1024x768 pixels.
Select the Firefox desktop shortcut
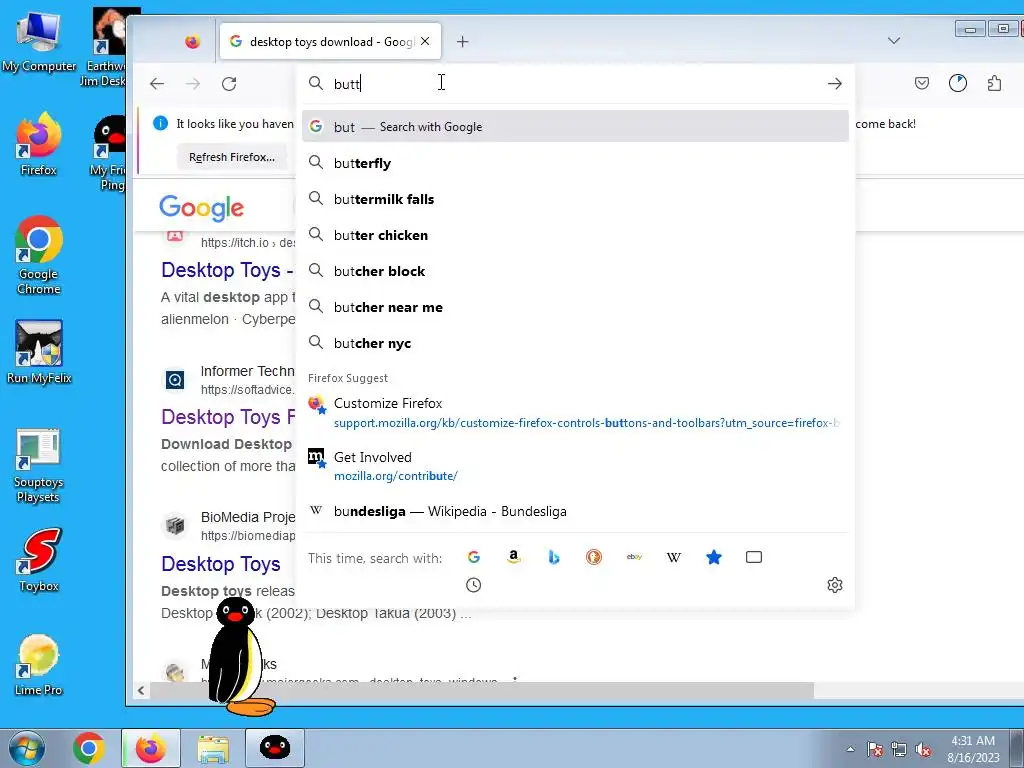click(x=39, y=144)
